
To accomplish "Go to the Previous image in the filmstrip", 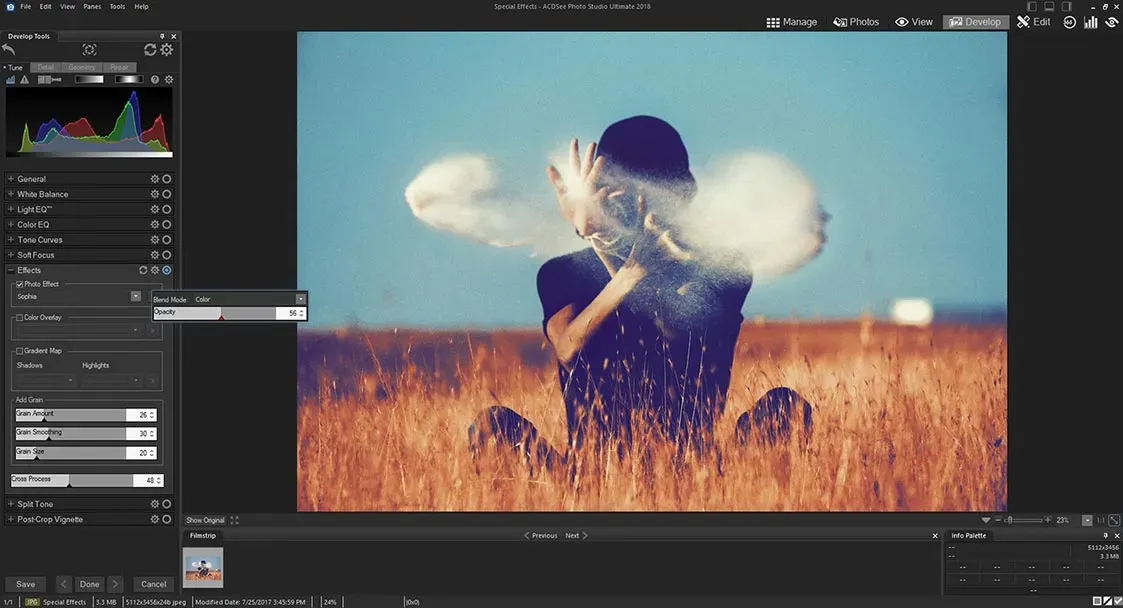I will pyautogui.click(x=541, y=536).
